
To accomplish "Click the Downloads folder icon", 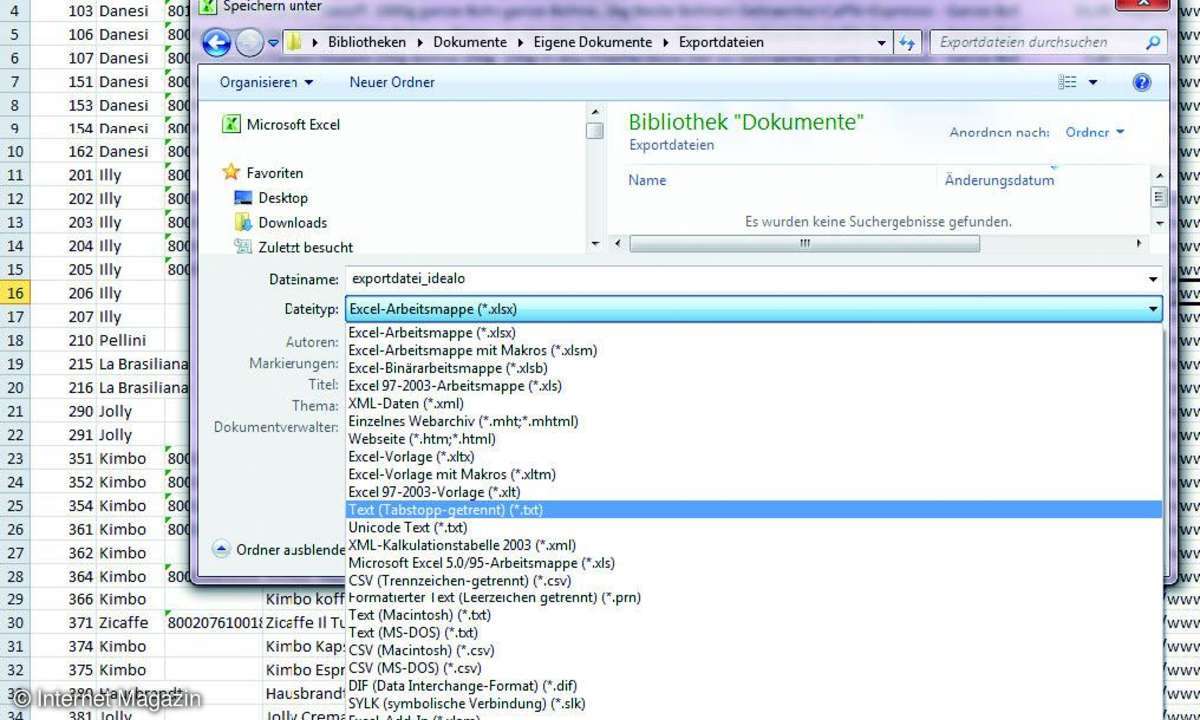I will pyautogui.click(x=243, y=222).
